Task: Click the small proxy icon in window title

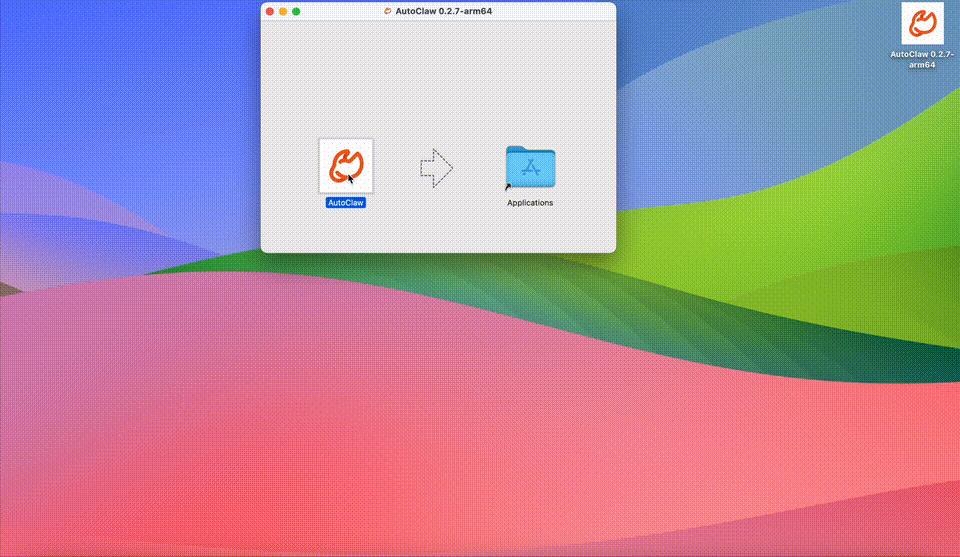Action: pyautogui.click(x=388, y=11)
